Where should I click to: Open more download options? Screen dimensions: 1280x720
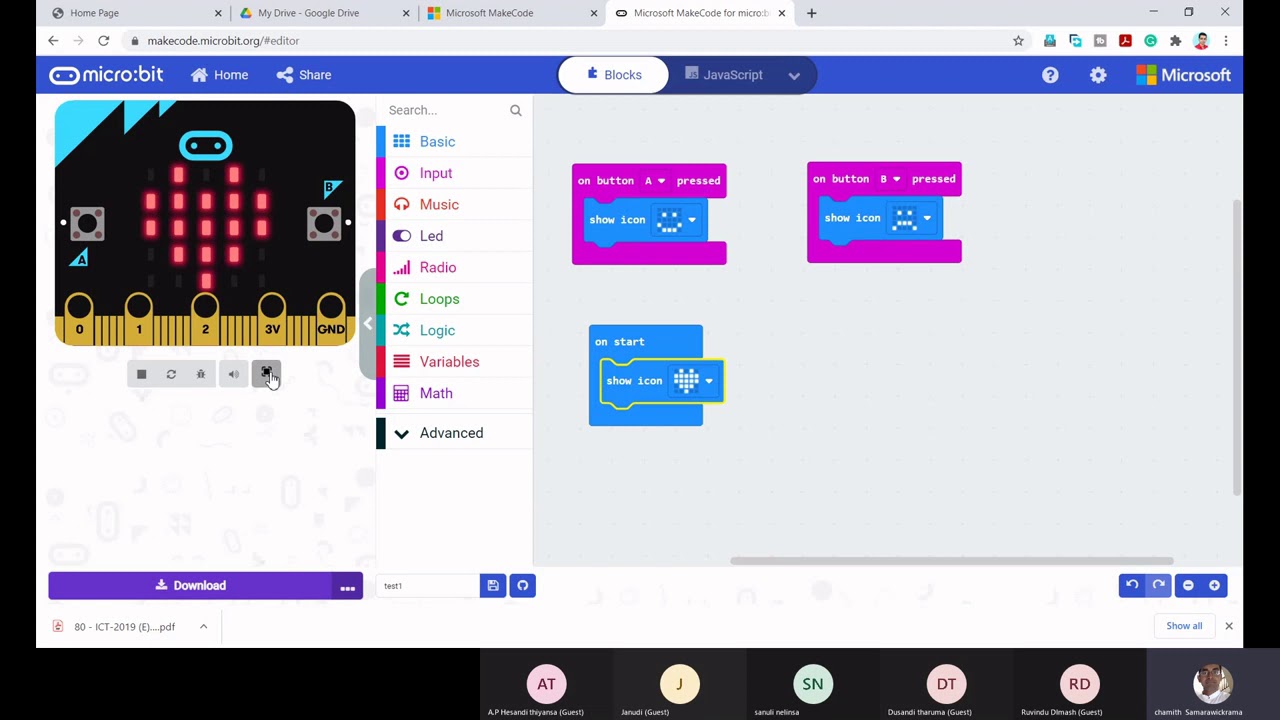[348, 586]
